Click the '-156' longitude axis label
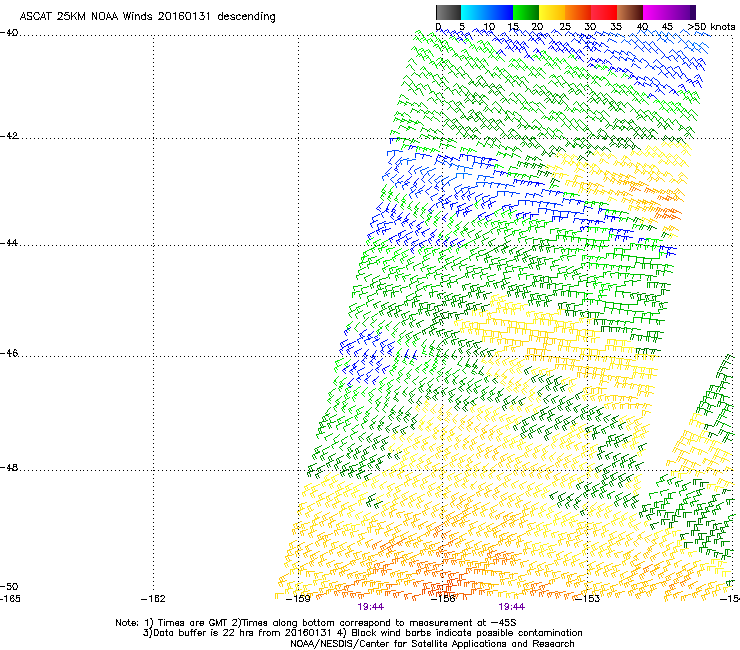This screenshot has height=650, width=740. [443, 599]
